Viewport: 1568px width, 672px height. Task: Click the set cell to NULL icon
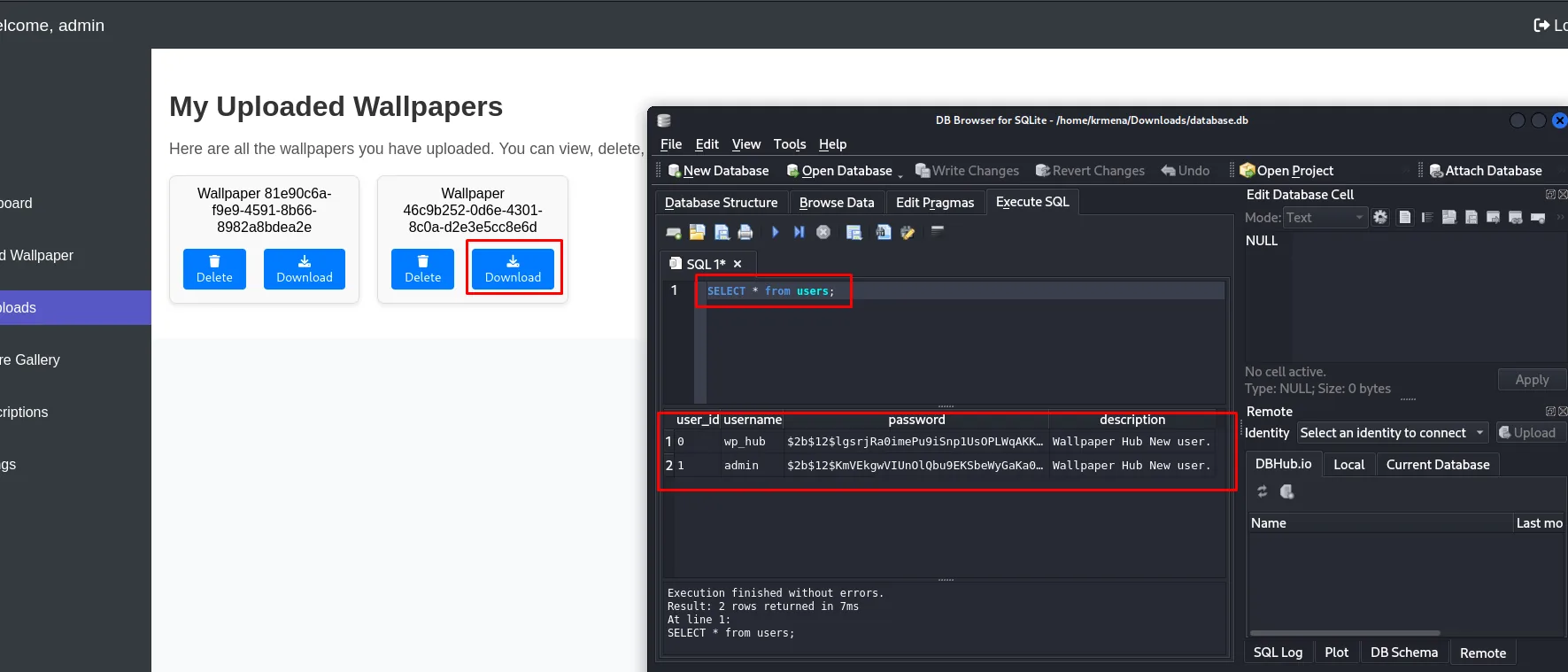(1538, 217)
